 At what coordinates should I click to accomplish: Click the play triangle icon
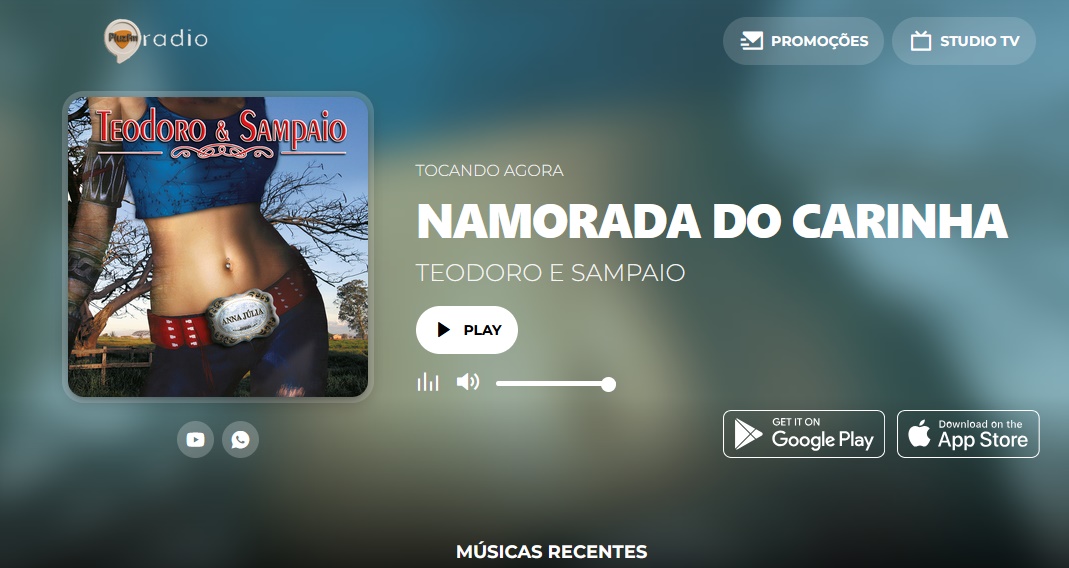point(444,330)
